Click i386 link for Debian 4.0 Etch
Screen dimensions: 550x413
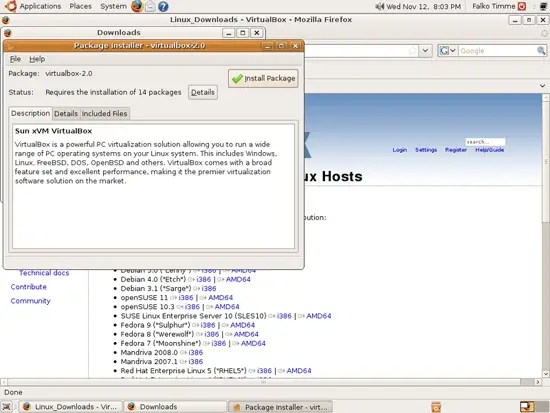204,279
